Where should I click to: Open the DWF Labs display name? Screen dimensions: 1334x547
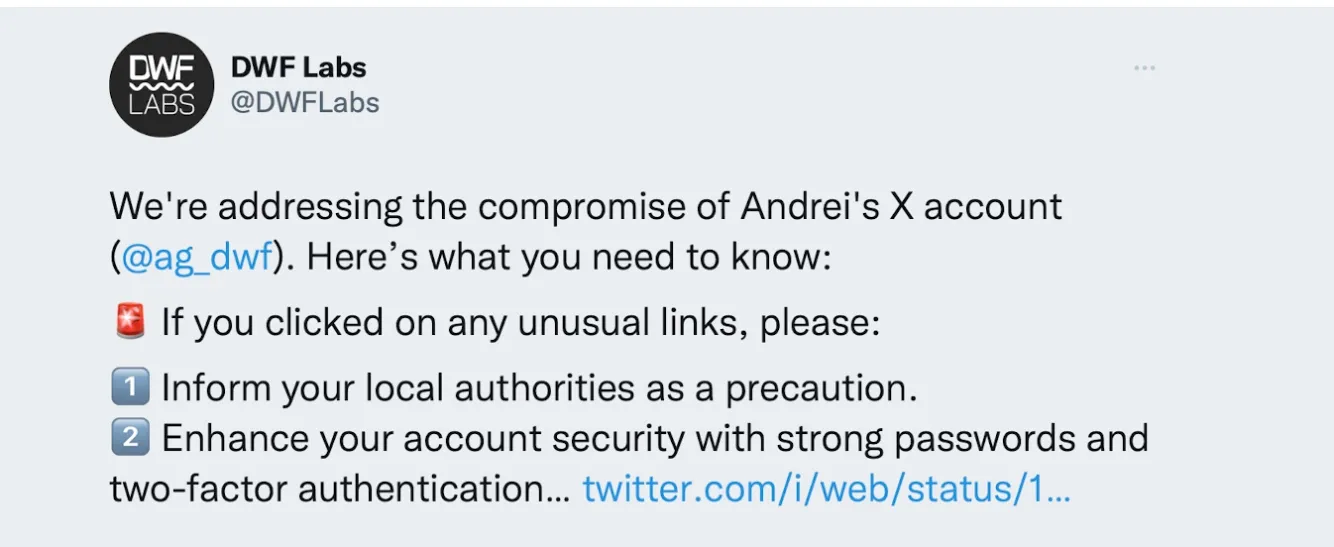pyautogui.click(x=298, y=68)
